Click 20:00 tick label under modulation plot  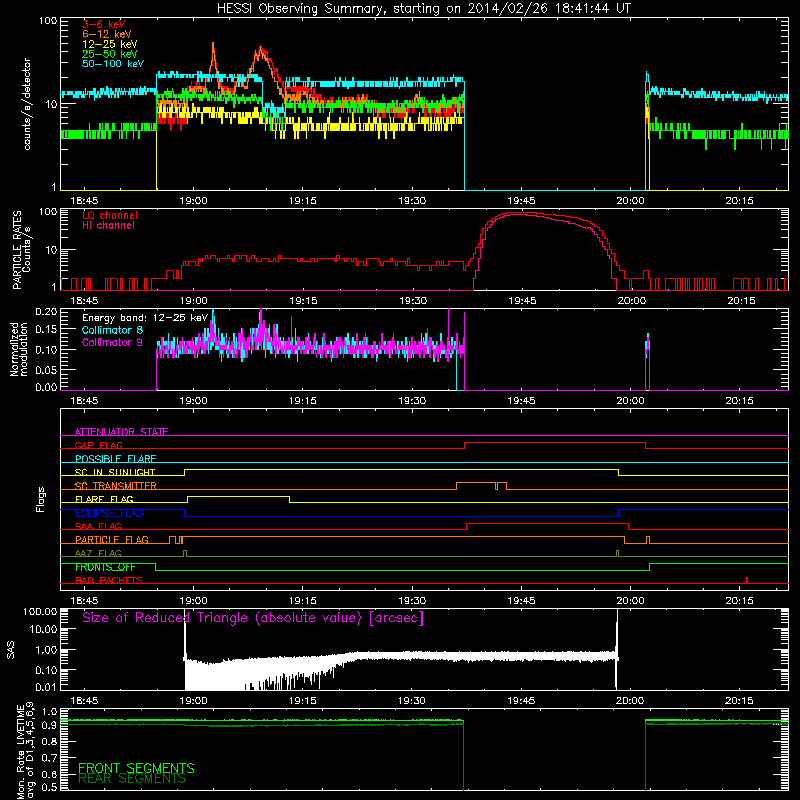630,401
